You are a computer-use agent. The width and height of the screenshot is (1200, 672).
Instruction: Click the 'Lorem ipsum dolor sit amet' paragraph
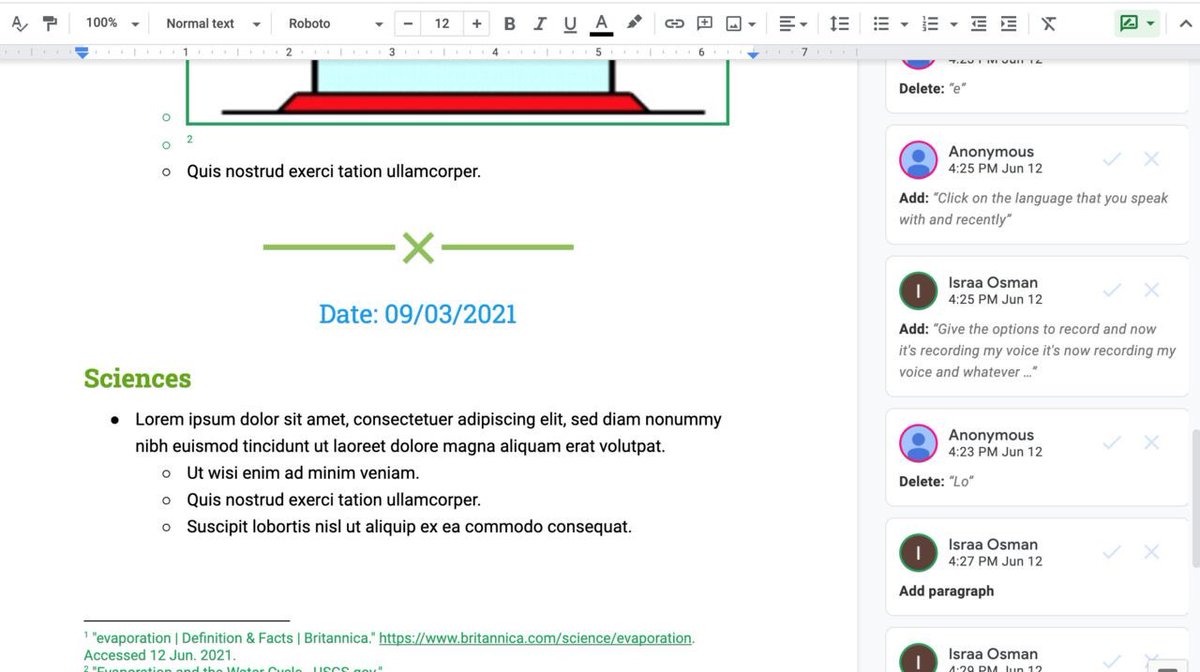(428, 433)
